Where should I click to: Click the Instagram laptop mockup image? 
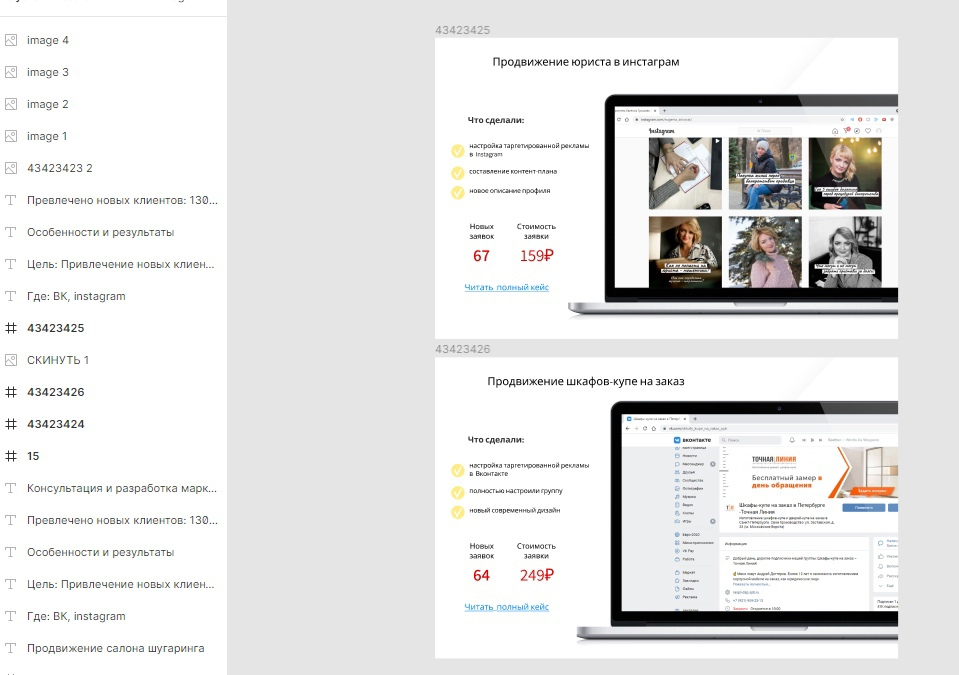[733, 205]
